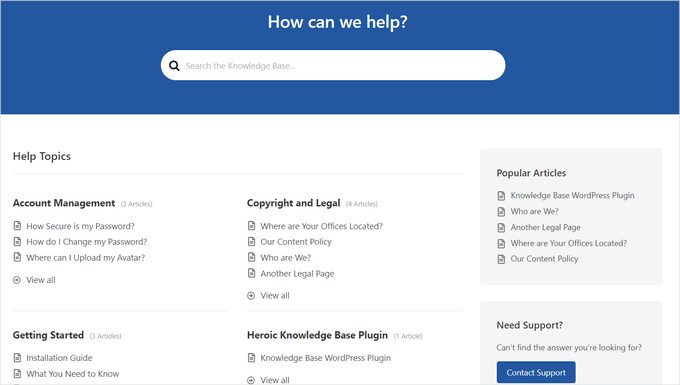Click the Contact Support button
Image resolution: width=680 pixels, height=385 pixels.
point(536,372)
